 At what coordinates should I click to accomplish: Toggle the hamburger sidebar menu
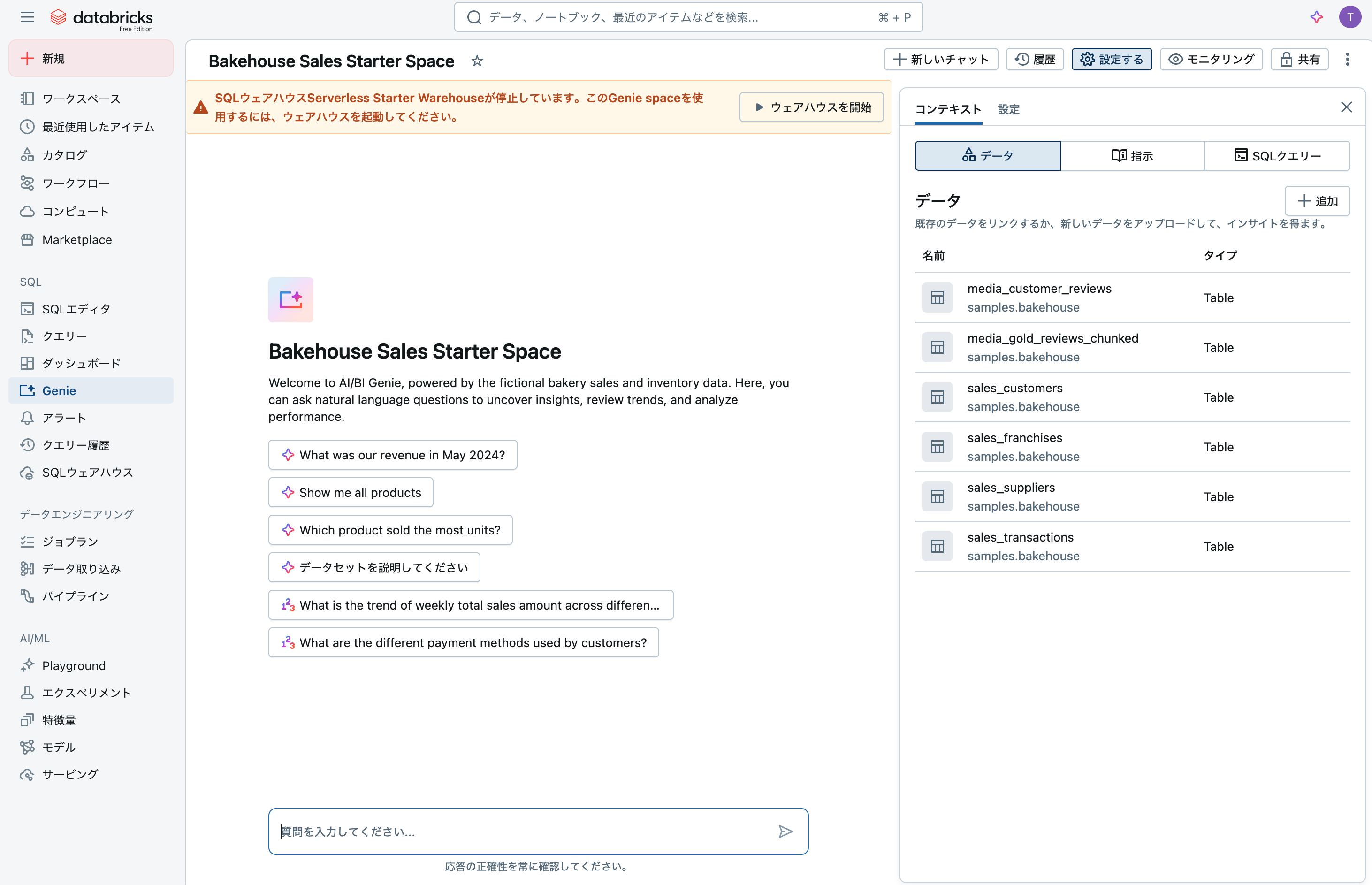[27, 17]
